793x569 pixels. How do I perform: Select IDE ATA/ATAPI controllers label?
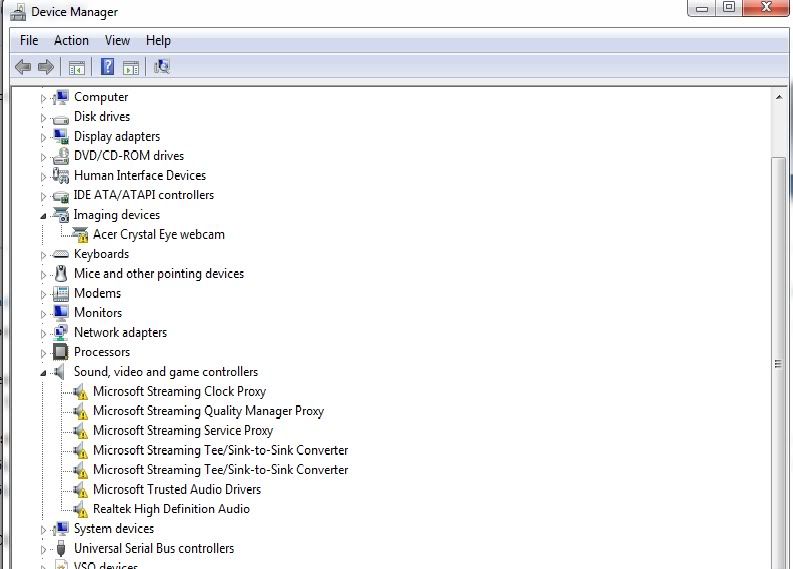coord(144,195)
